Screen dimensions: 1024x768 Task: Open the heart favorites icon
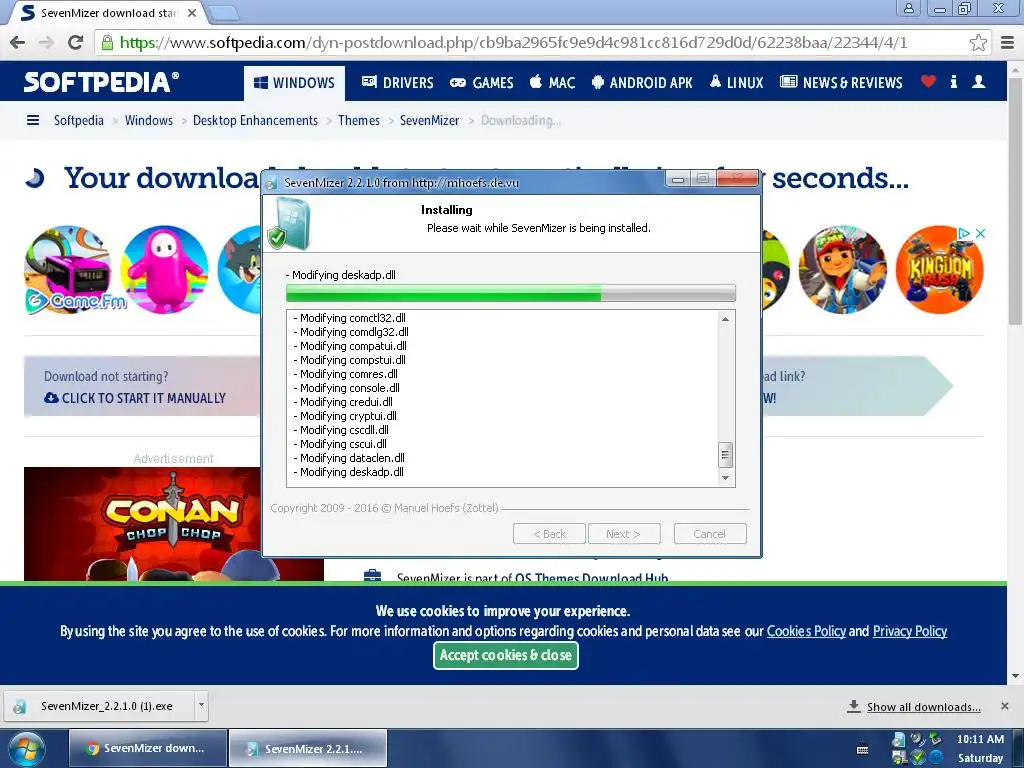coord(928,82)
